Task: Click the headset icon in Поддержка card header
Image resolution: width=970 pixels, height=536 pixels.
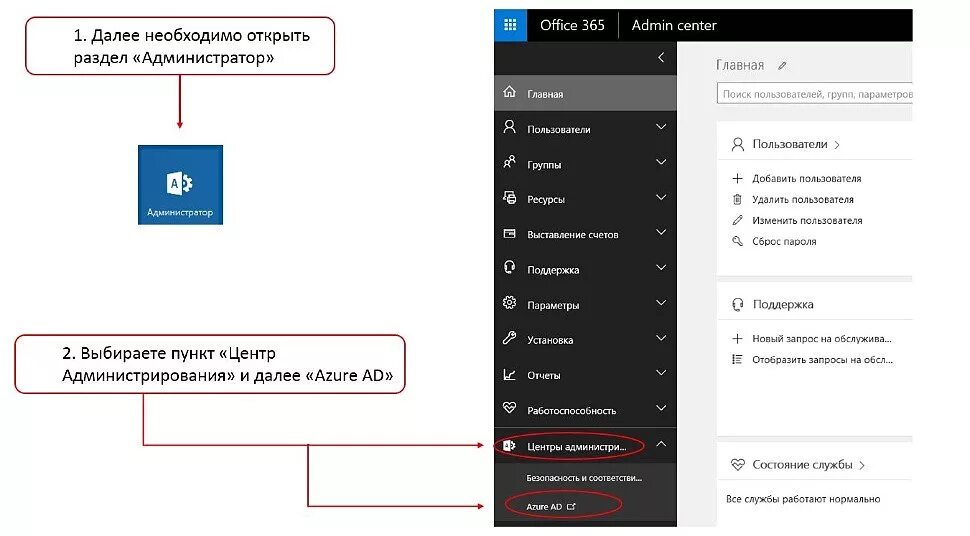Action: [x=737, y=305]
